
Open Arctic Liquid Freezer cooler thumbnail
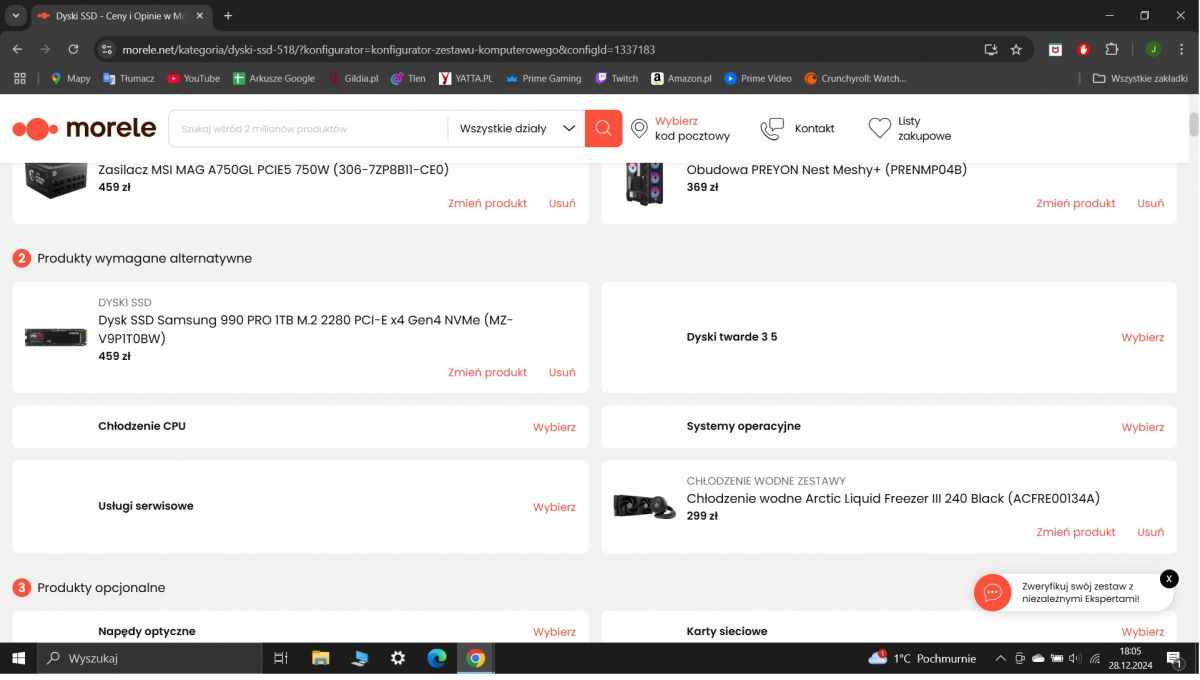[x=645, y=507]
